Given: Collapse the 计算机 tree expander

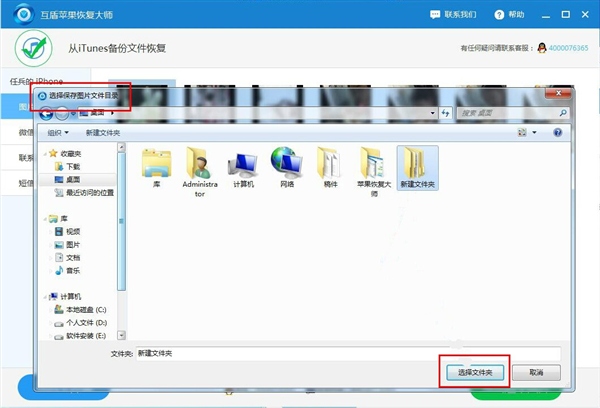Looking at the screenshot, I should pyautogui.click(x=45, y=297).
